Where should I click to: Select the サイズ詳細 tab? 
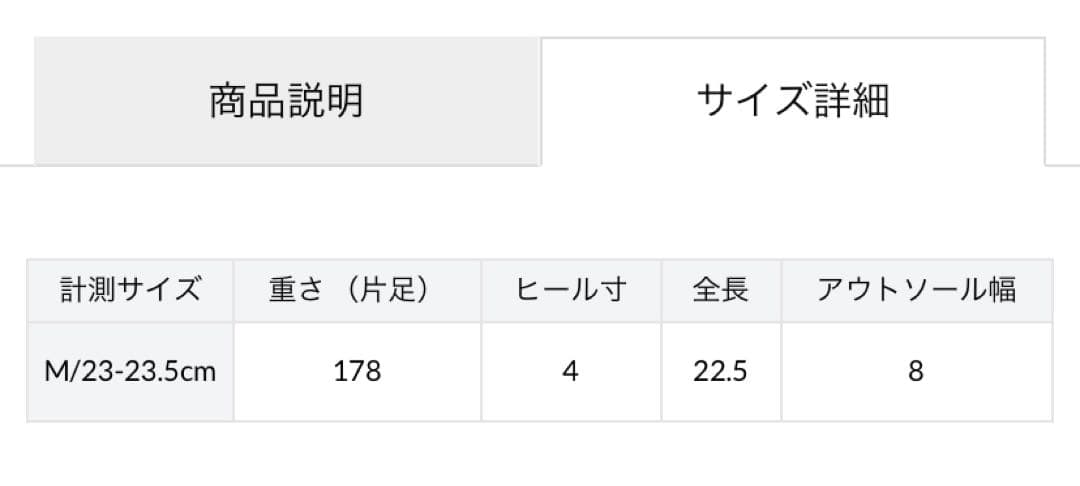pos(793,101)
